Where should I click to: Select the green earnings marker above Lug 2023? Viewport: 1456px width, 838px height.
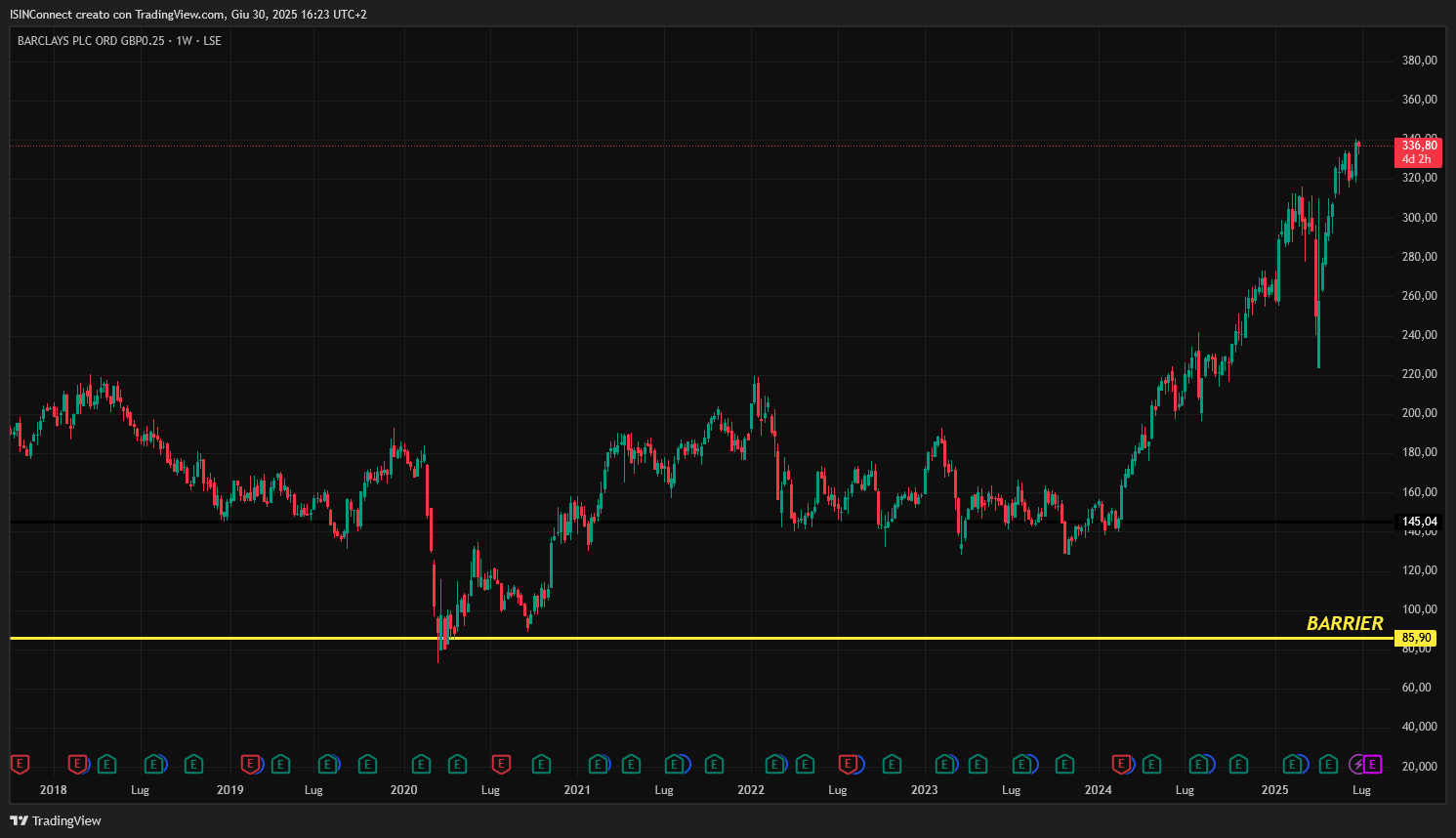tap(1021, 764)
